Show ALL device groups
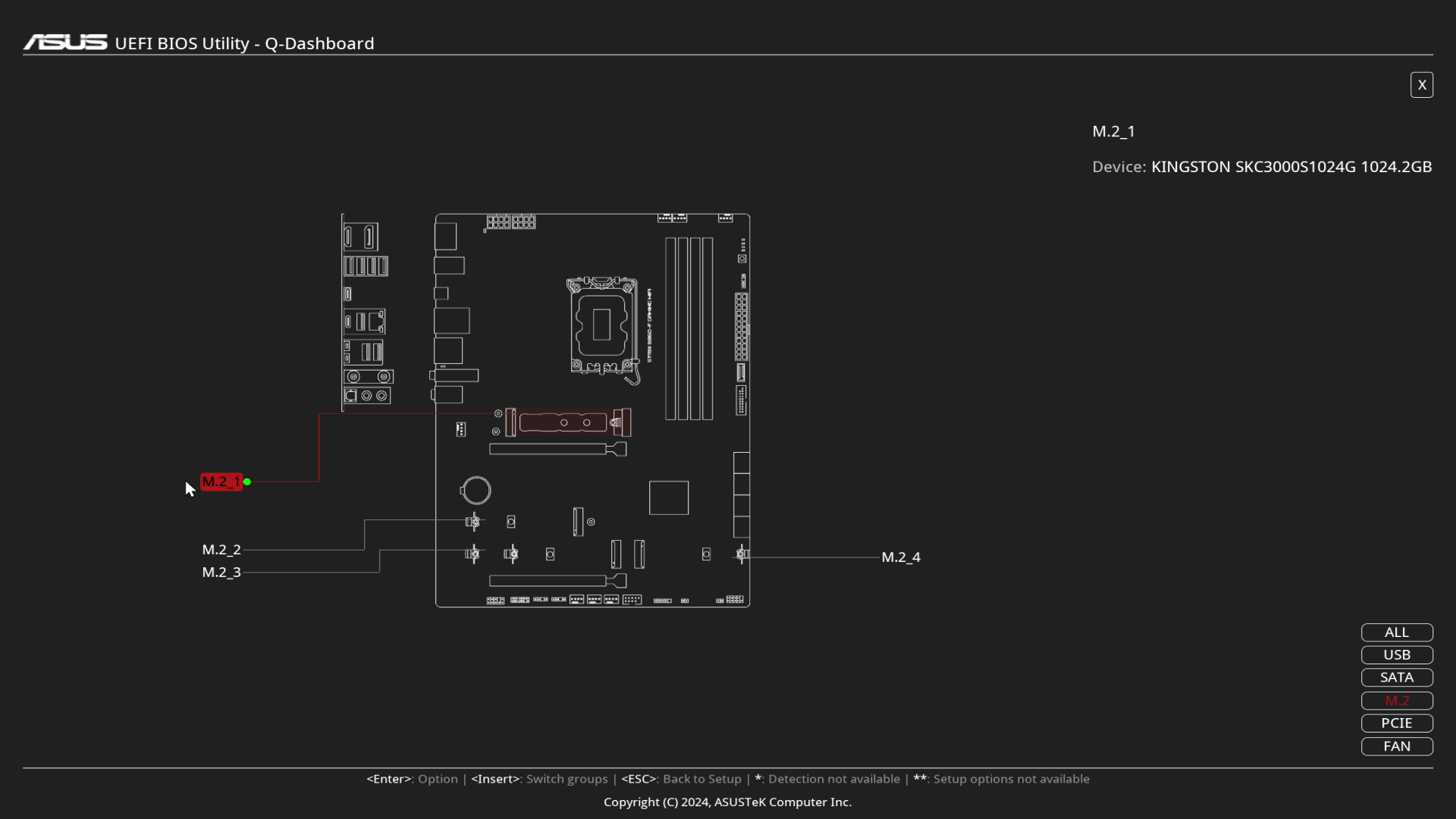 coord(1396,632)
